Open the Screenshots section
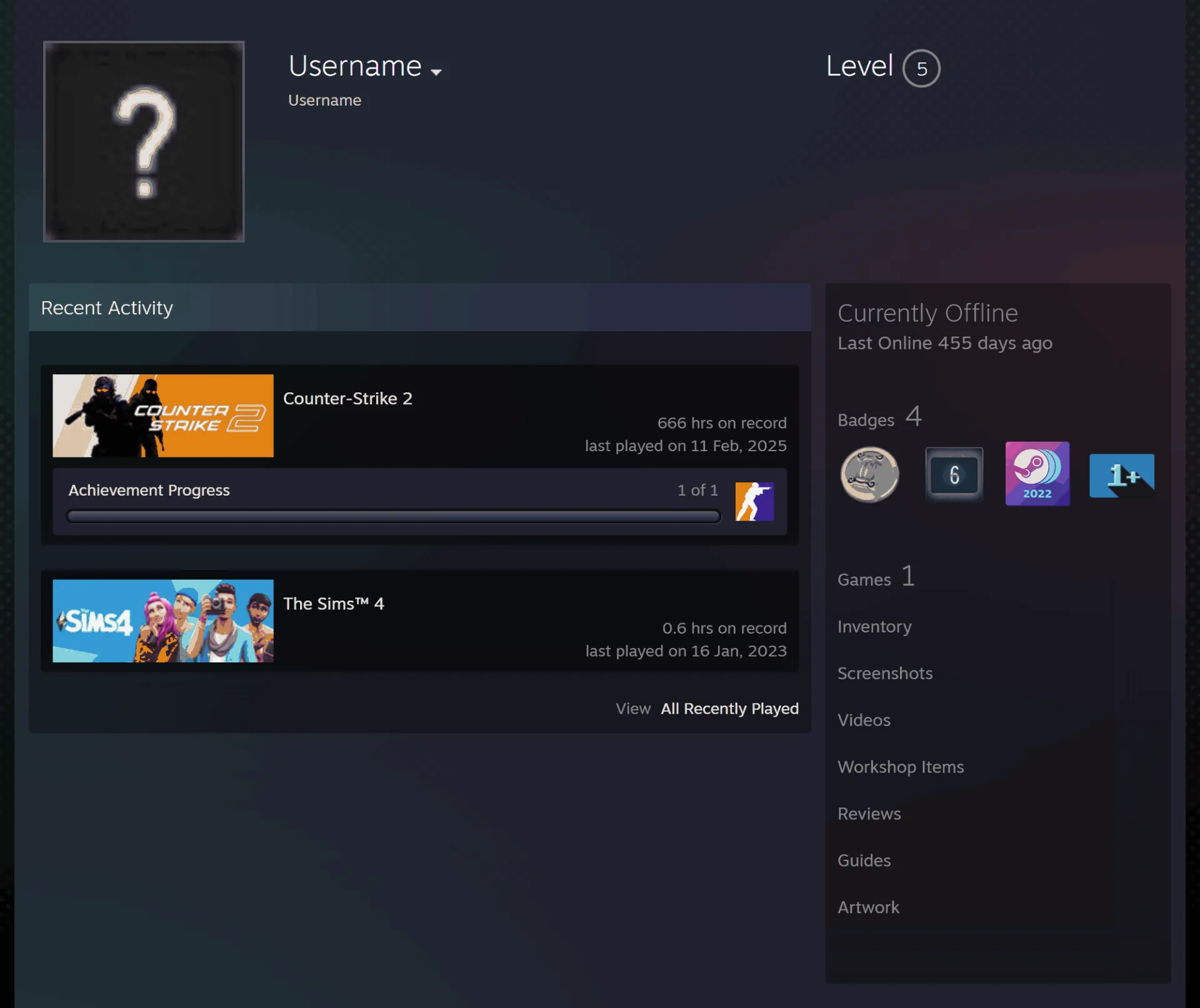The image size is (1200, 1008). pyautogui.click(x=885, y=673)
